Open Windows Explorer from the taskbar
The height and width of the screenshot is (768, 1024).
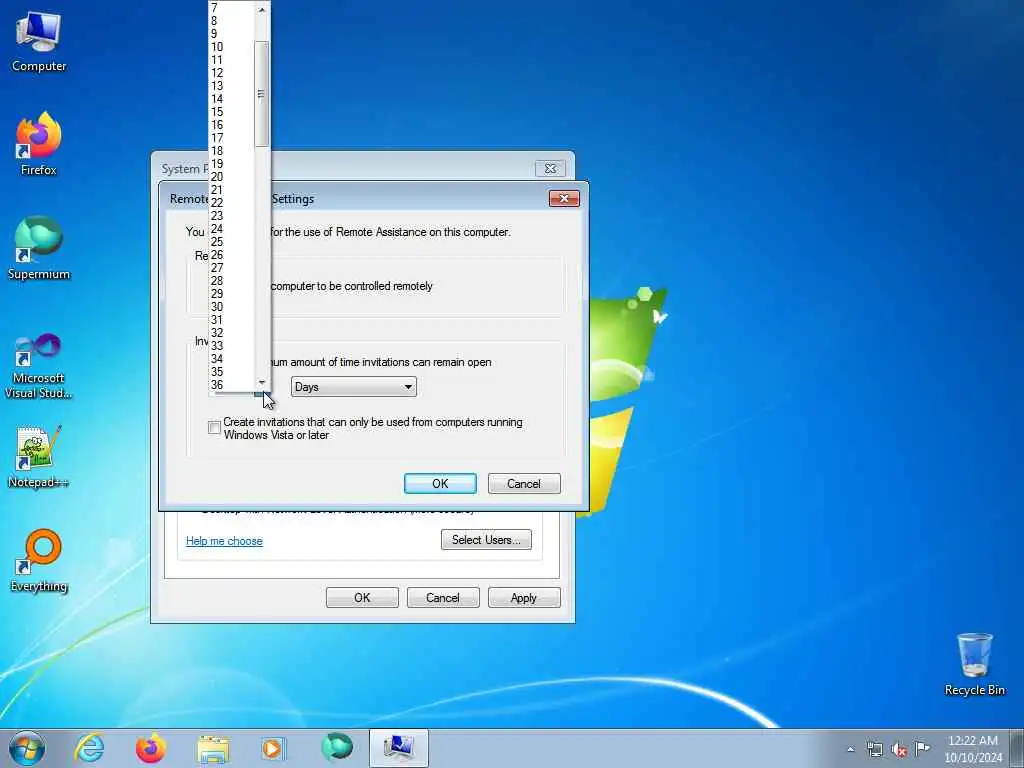click(x=213, y=748)
